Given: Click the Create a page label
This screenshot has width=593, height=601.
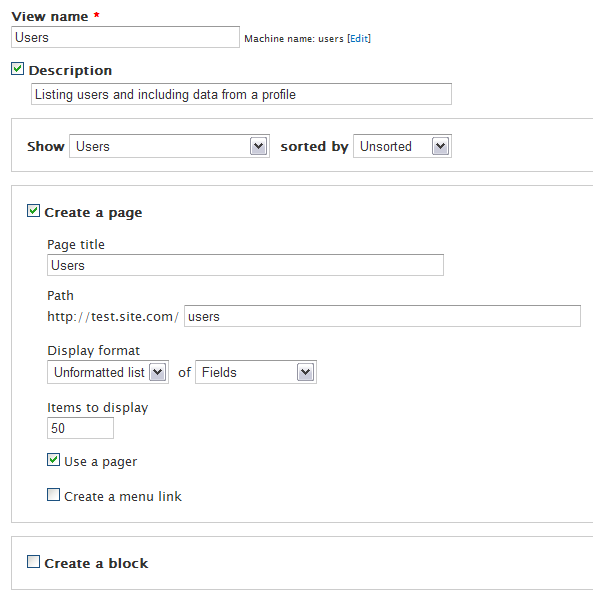Looking at the screenshot, I should point(93,213).
